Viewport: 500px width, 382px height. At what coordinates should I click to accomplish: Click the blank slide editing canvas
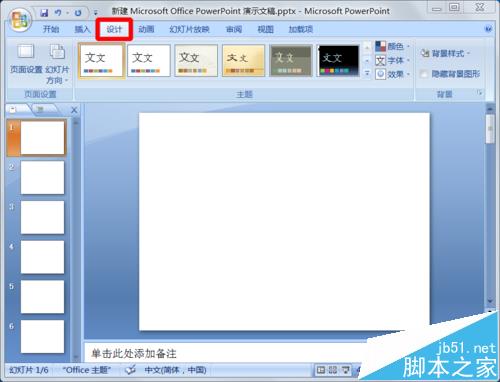tap(284, 222)
